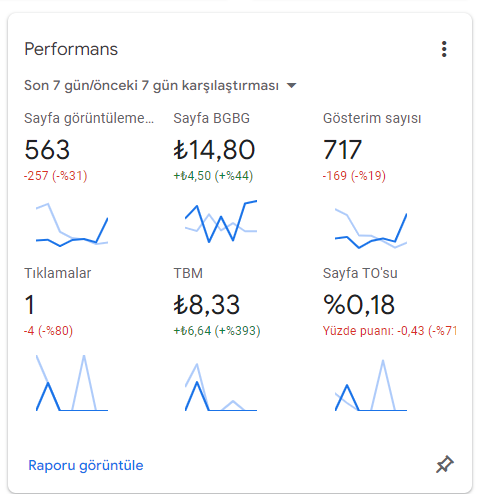The width and height of the screenshot is (482, 494).
Task: Click the -169 (-%19) change text
Action: point(354,176)
